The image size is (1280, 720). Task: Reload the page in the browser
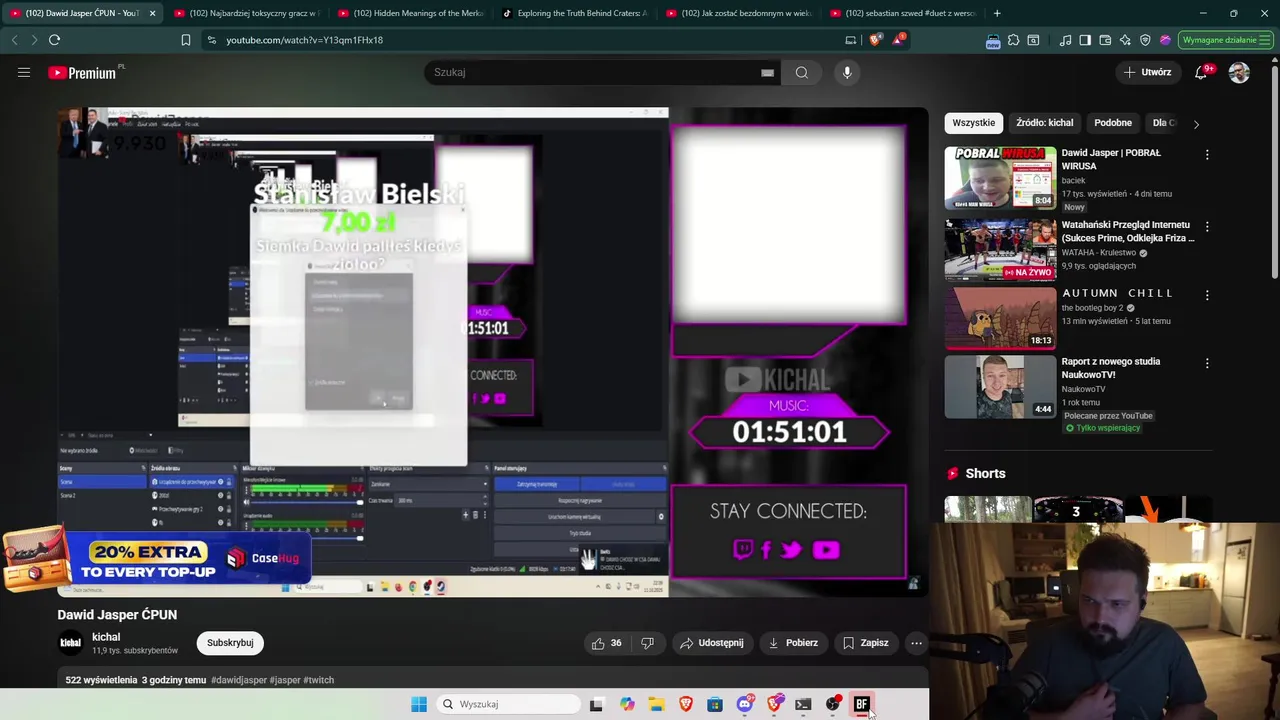(x=54, y=40)
